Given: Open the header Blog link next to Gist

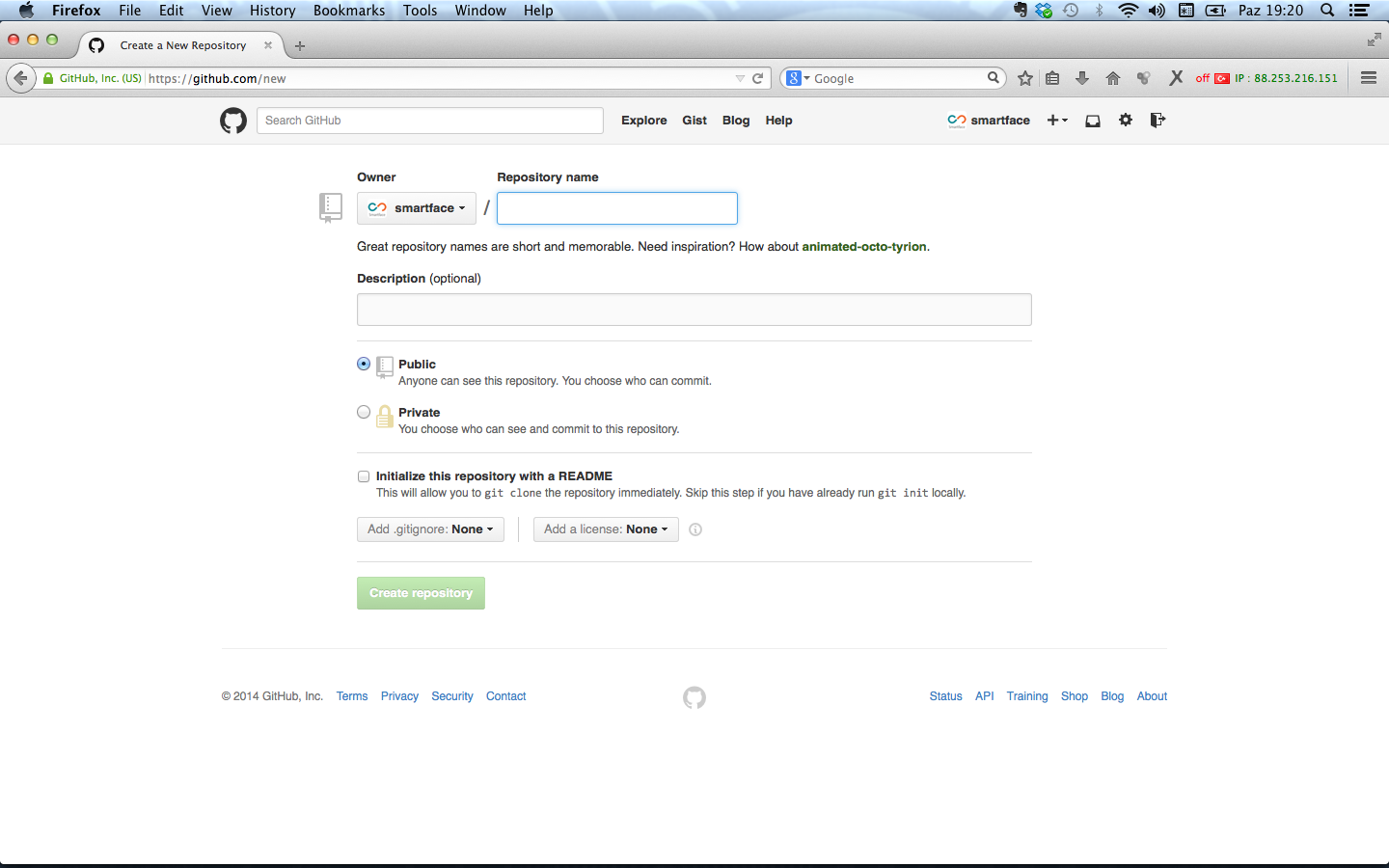Looking at the screenshot, I should tap(736, 121).
